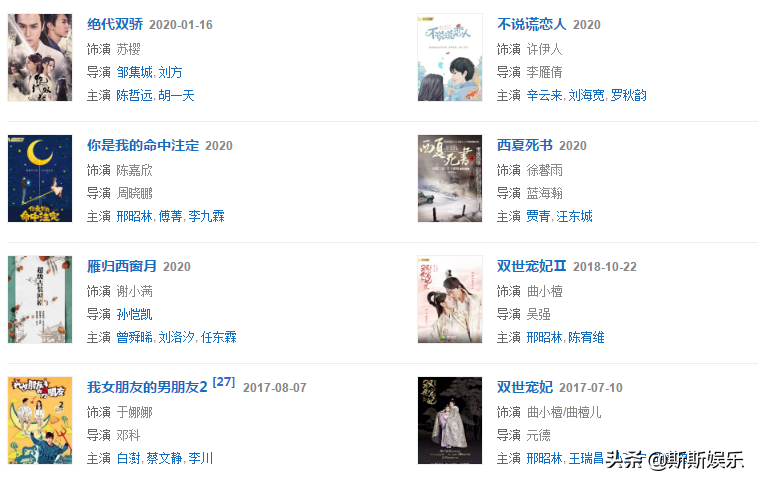Open the 绝代双骄 poster thumbnail
Screen dimensions: 758x483
(x=40, y=58)
